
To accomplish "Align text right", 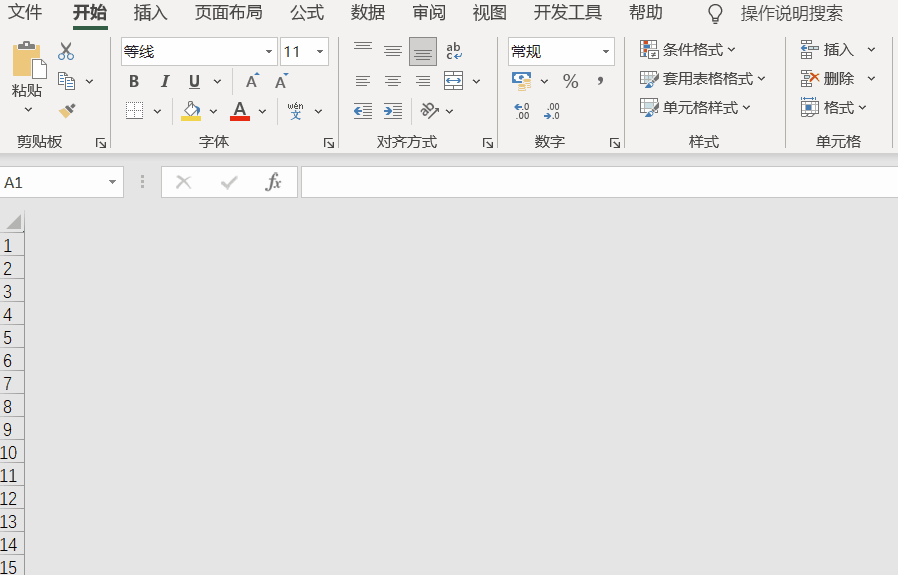I will (x=423, y=81).
